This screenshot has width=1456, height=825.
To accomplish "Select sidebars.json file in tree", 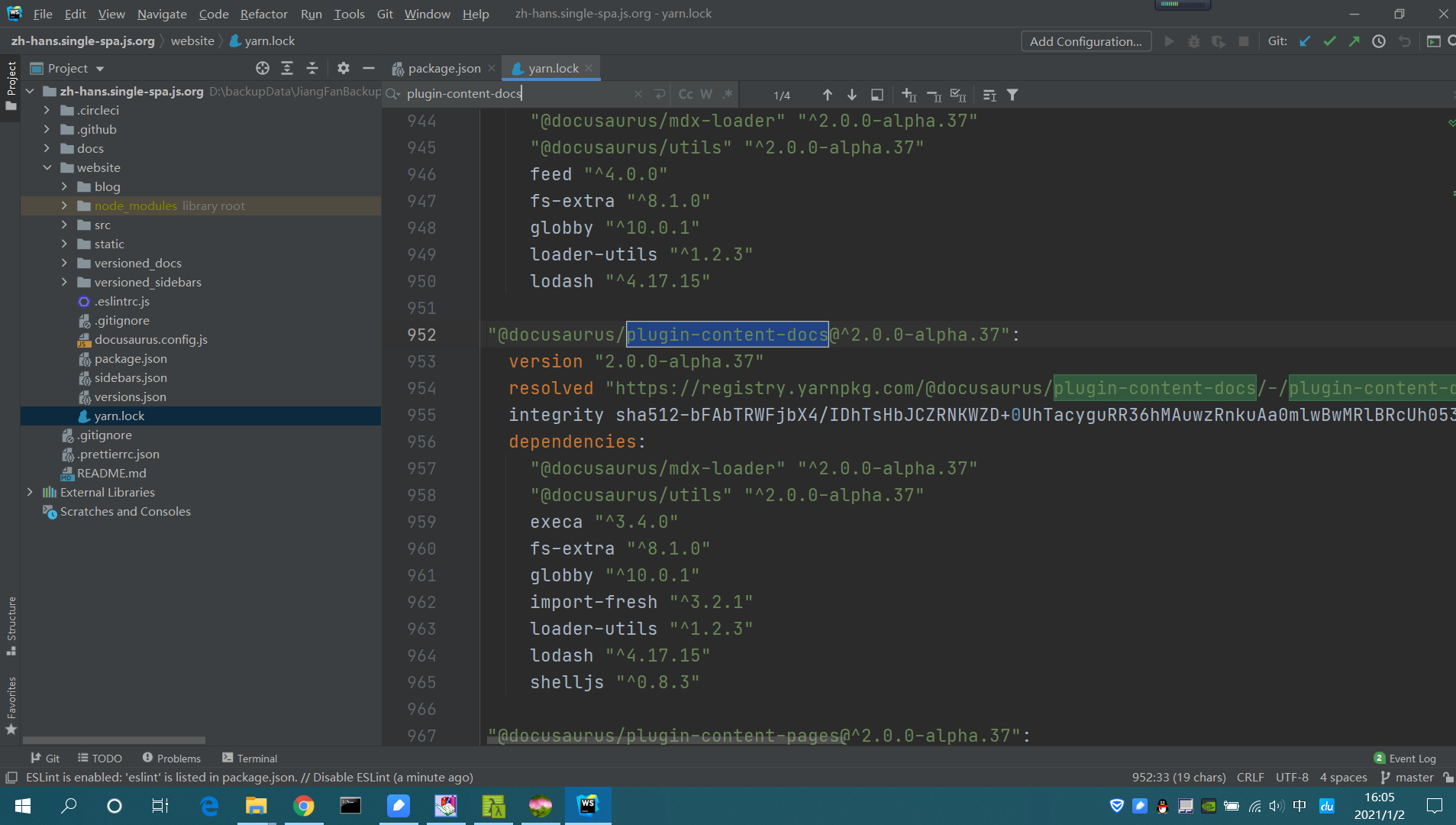I will point(130,377).
